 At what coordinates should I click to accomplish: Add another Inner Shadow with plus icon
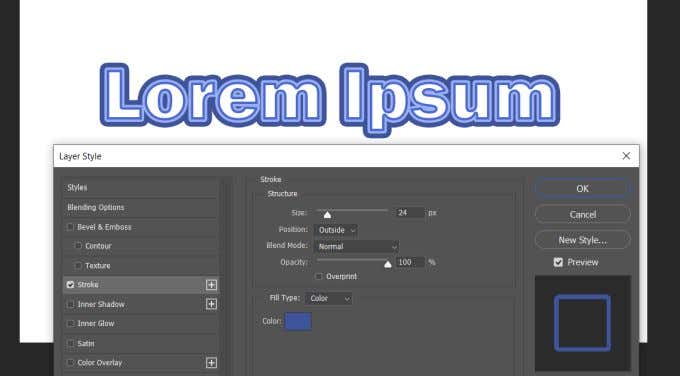click(211, 304)
